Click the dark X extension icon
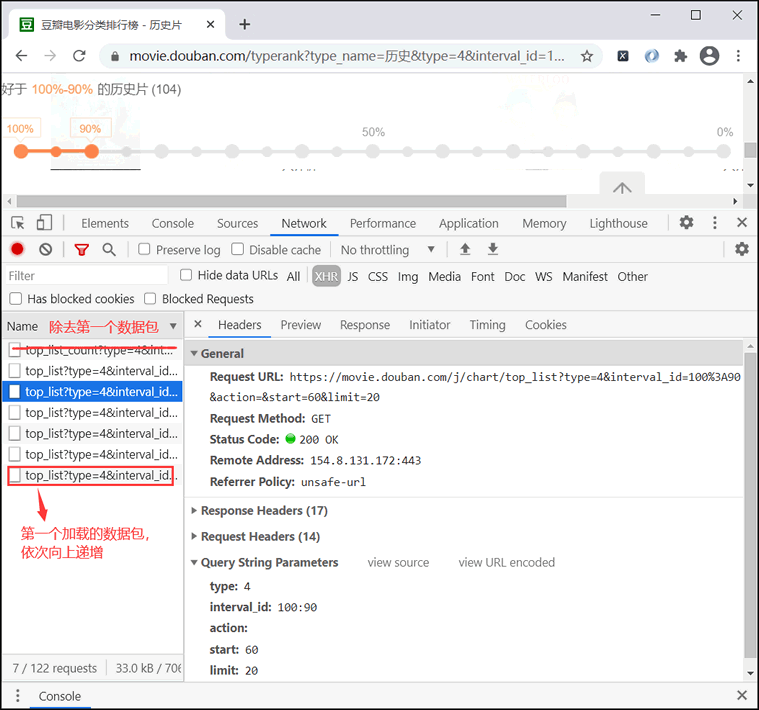 click(623, 56)
